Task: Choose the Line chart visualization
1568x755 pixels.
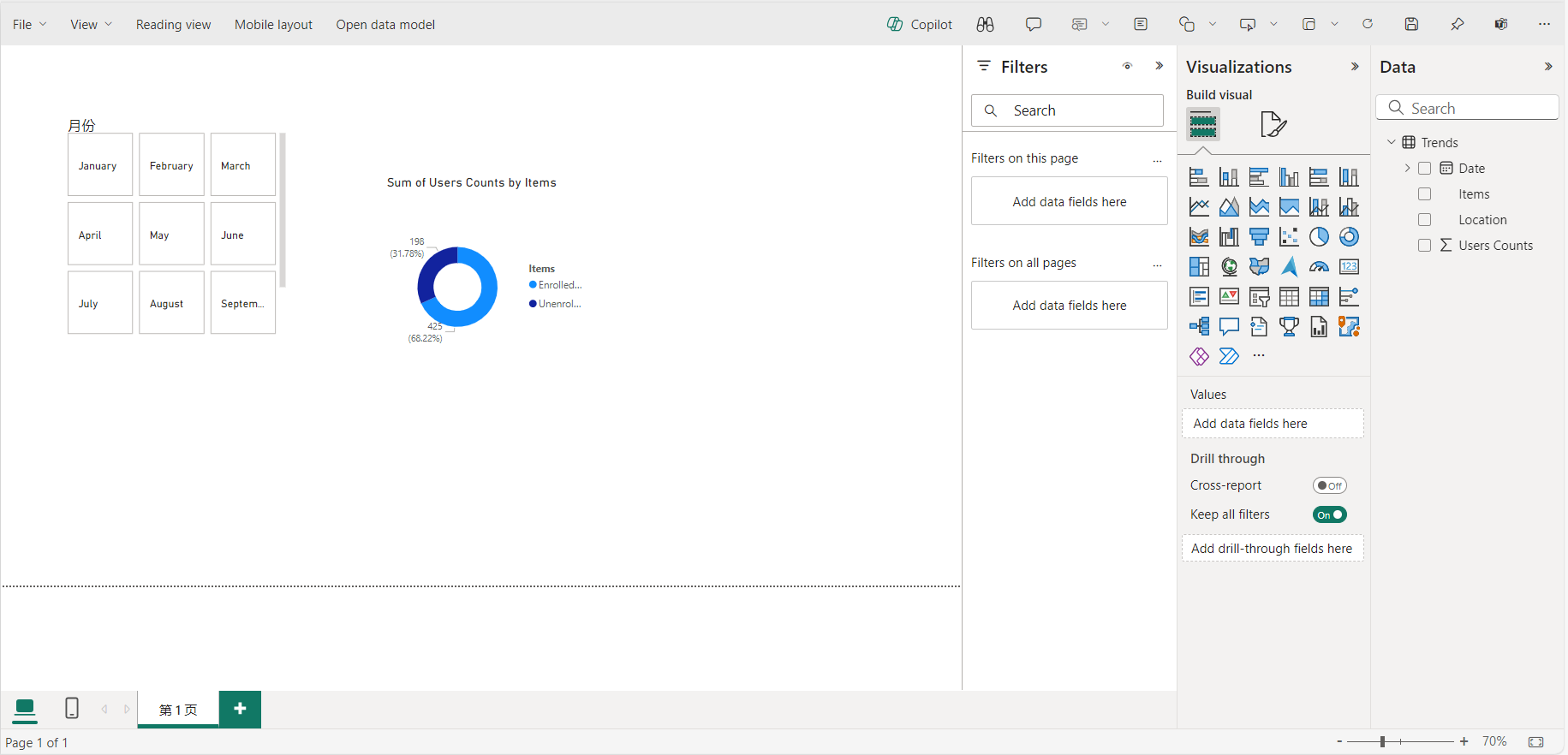Action: 1199,207
